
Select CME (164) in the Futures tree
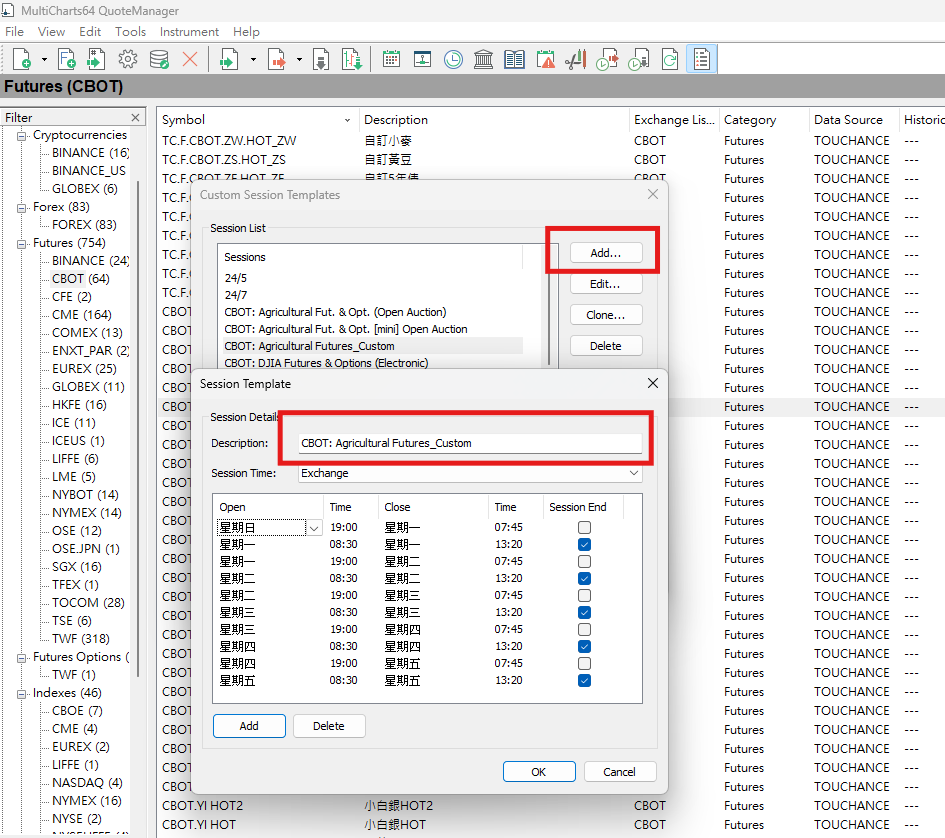[x=81, y=315]
